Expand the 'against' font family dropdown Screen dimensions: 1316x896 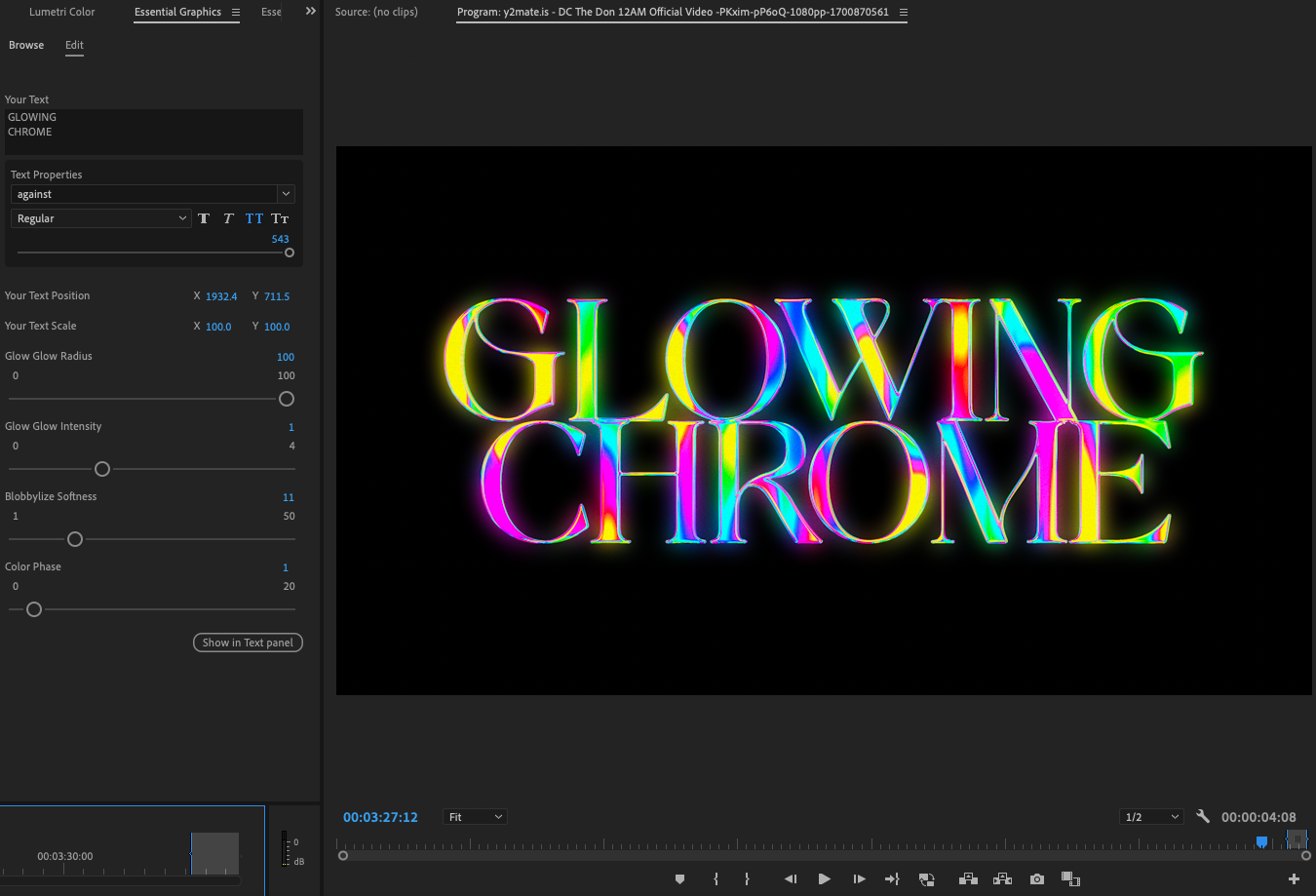point(286,194)
